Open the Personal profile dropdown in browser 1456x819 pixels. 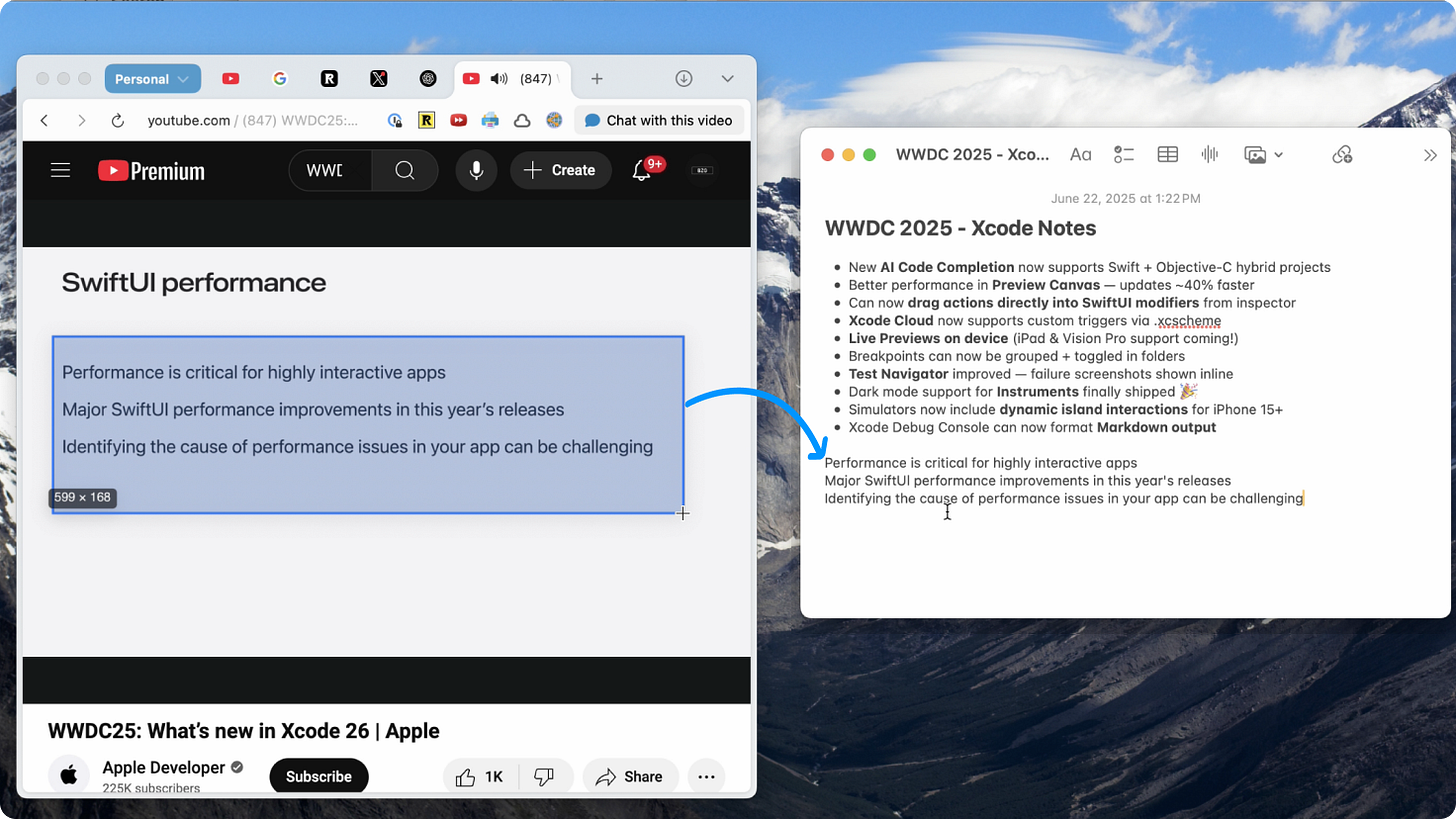152,79
